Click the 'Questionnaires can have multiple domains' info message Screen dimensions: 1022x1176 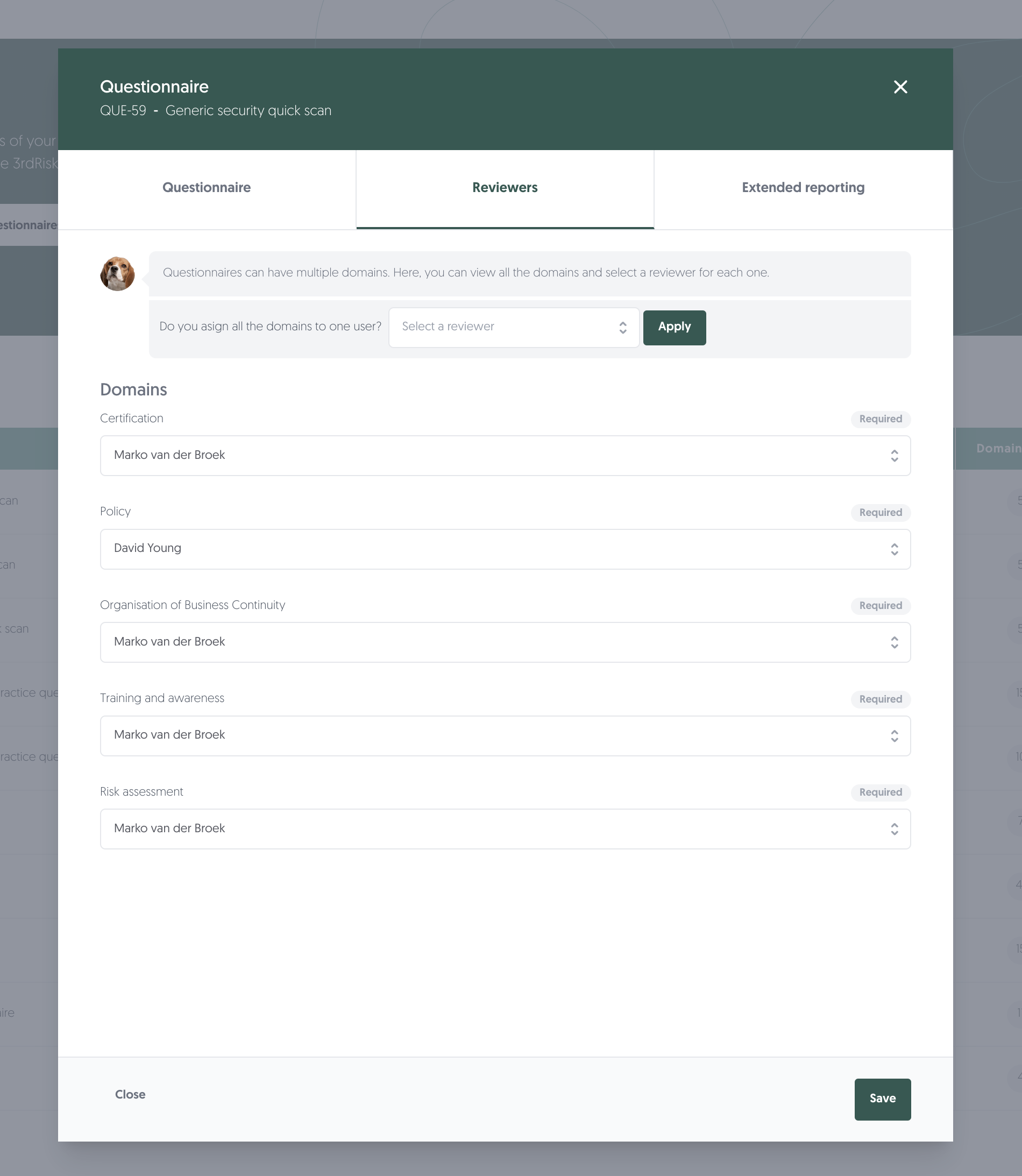click(466, 273)
